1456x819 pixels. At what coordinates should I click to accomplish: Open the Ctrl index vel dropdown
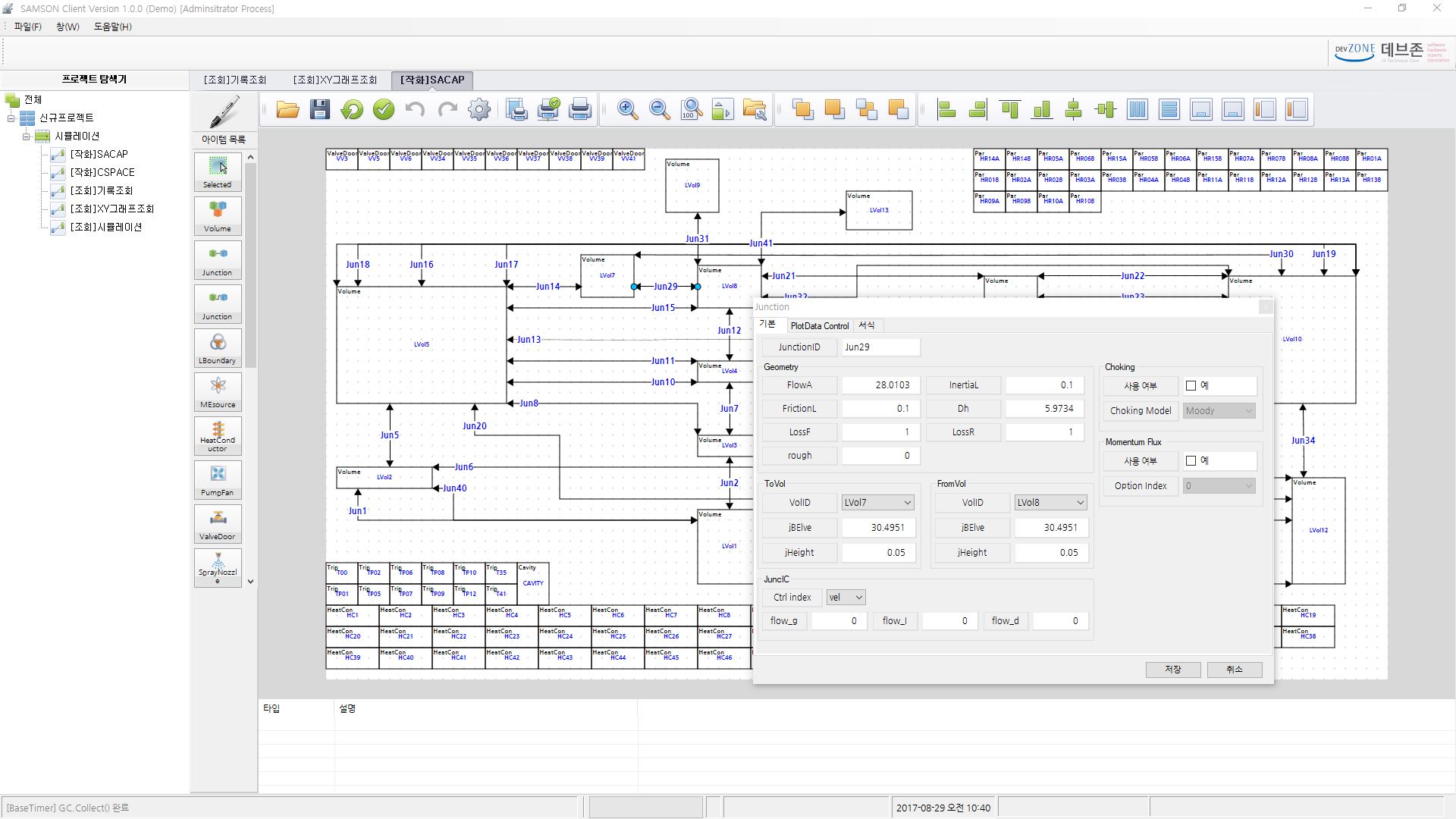click(x=846, y=598)
